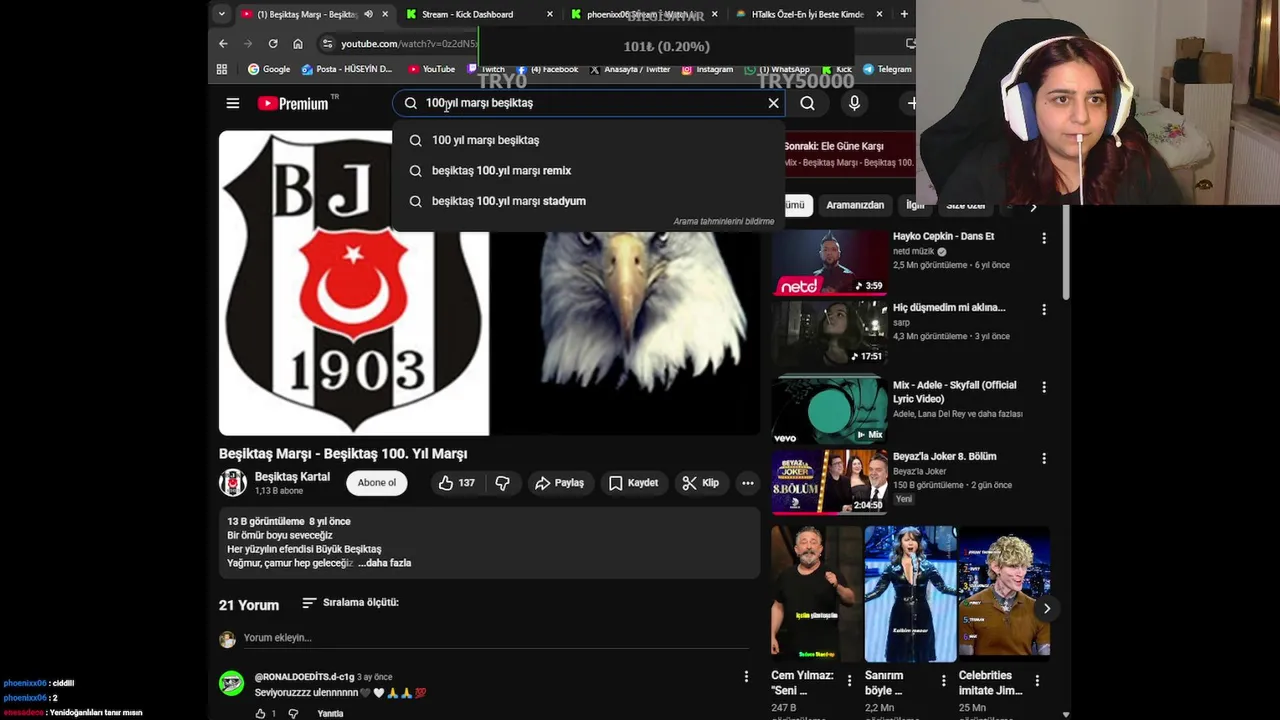The width and height of the screenshot is (1280, 720).
Task: Open a new browser tab
Action: pos(904,14)
